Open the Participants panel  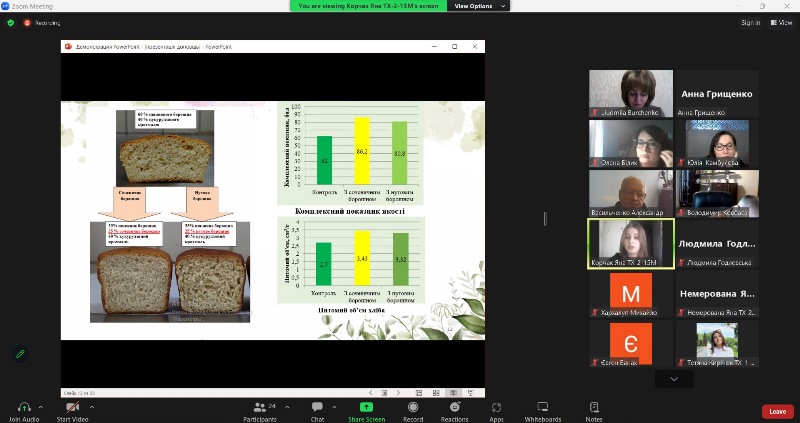click(x=258, y=407)
